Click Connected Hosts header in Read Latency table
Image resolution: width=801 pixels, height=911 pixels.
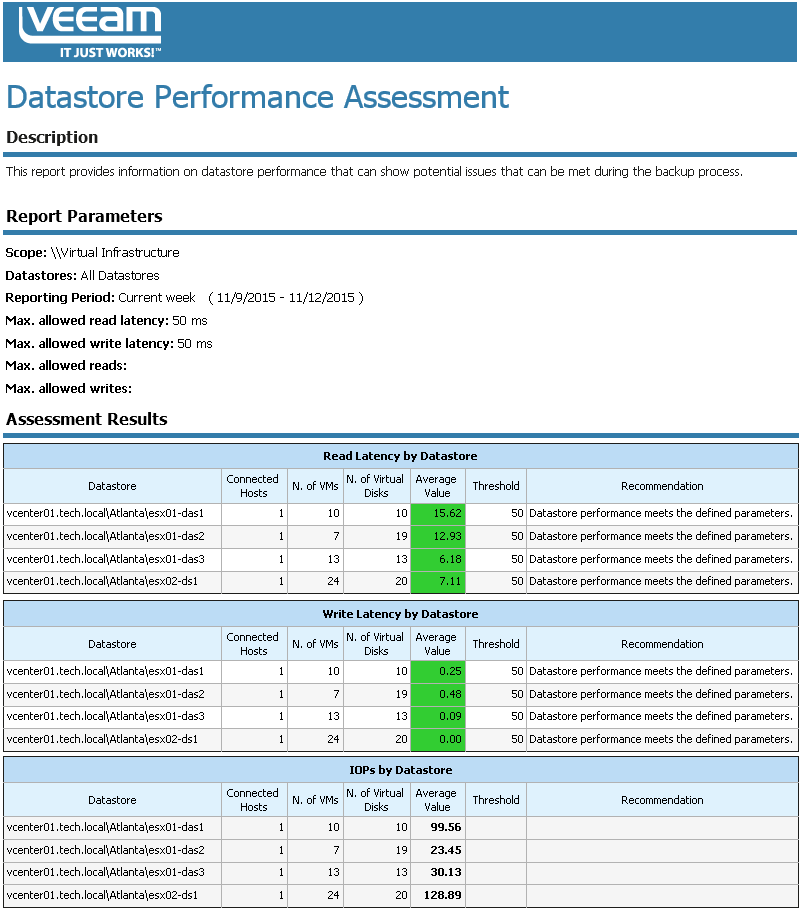[x=253, y=486]
